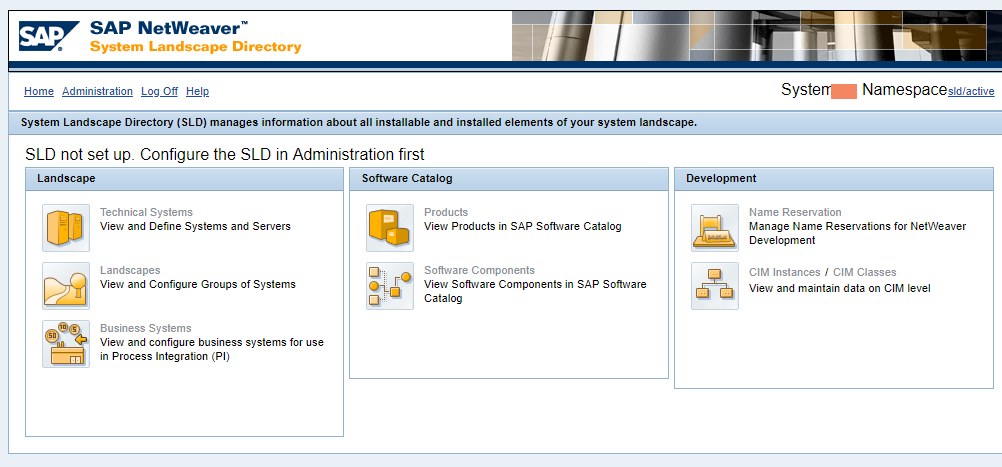
Task: Open the Help link
Action: pos(197,91)
